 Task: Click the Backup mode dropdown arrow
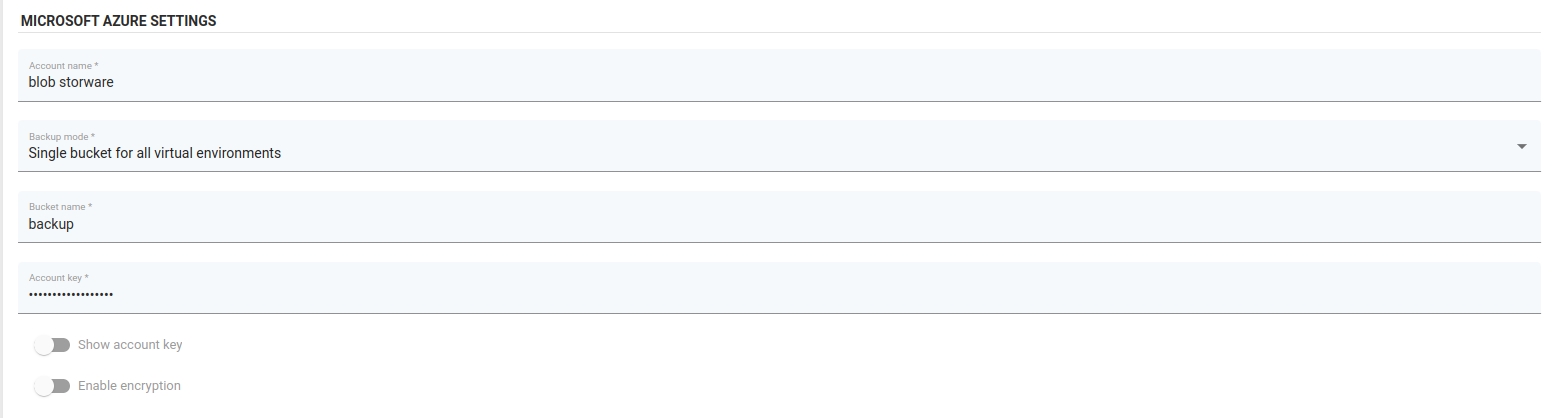coord(1521,147)
